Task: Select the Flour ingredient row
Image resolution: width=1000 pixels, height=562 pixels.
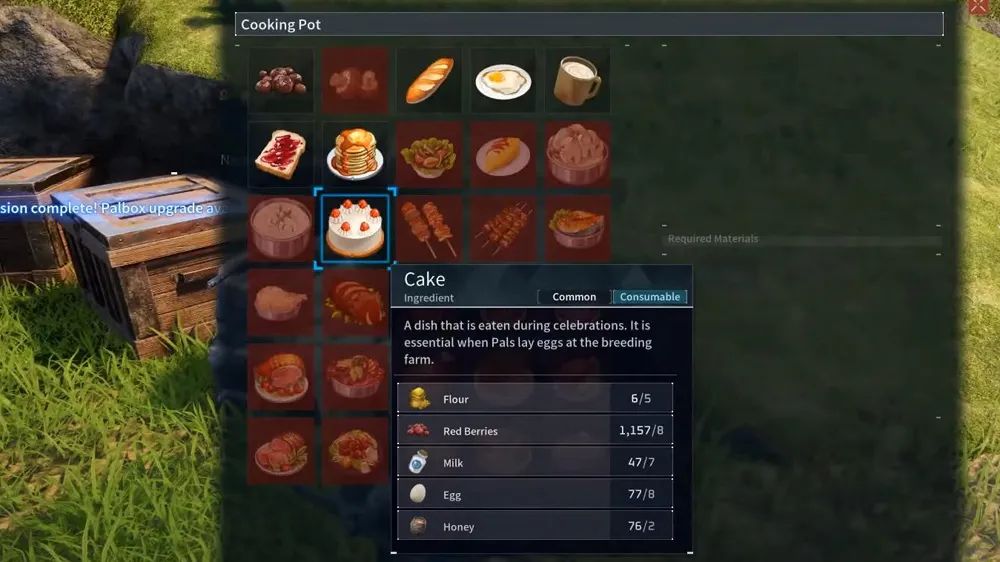Action: [x=534, y=399]
